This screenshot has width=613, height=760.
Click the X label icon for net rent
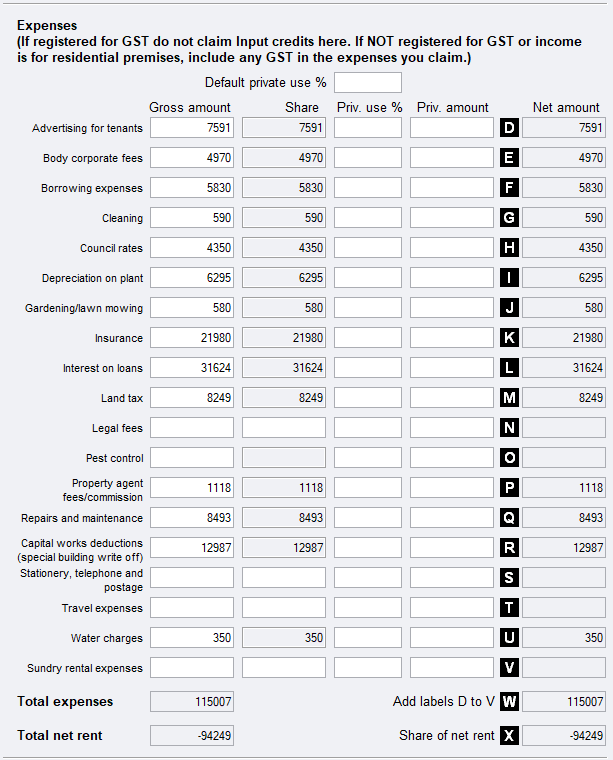[509, 736]
